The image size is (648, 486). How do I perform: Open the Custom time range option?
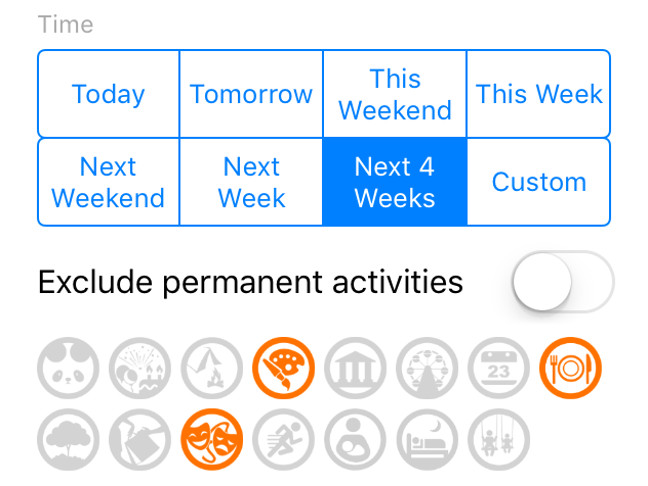538,182
